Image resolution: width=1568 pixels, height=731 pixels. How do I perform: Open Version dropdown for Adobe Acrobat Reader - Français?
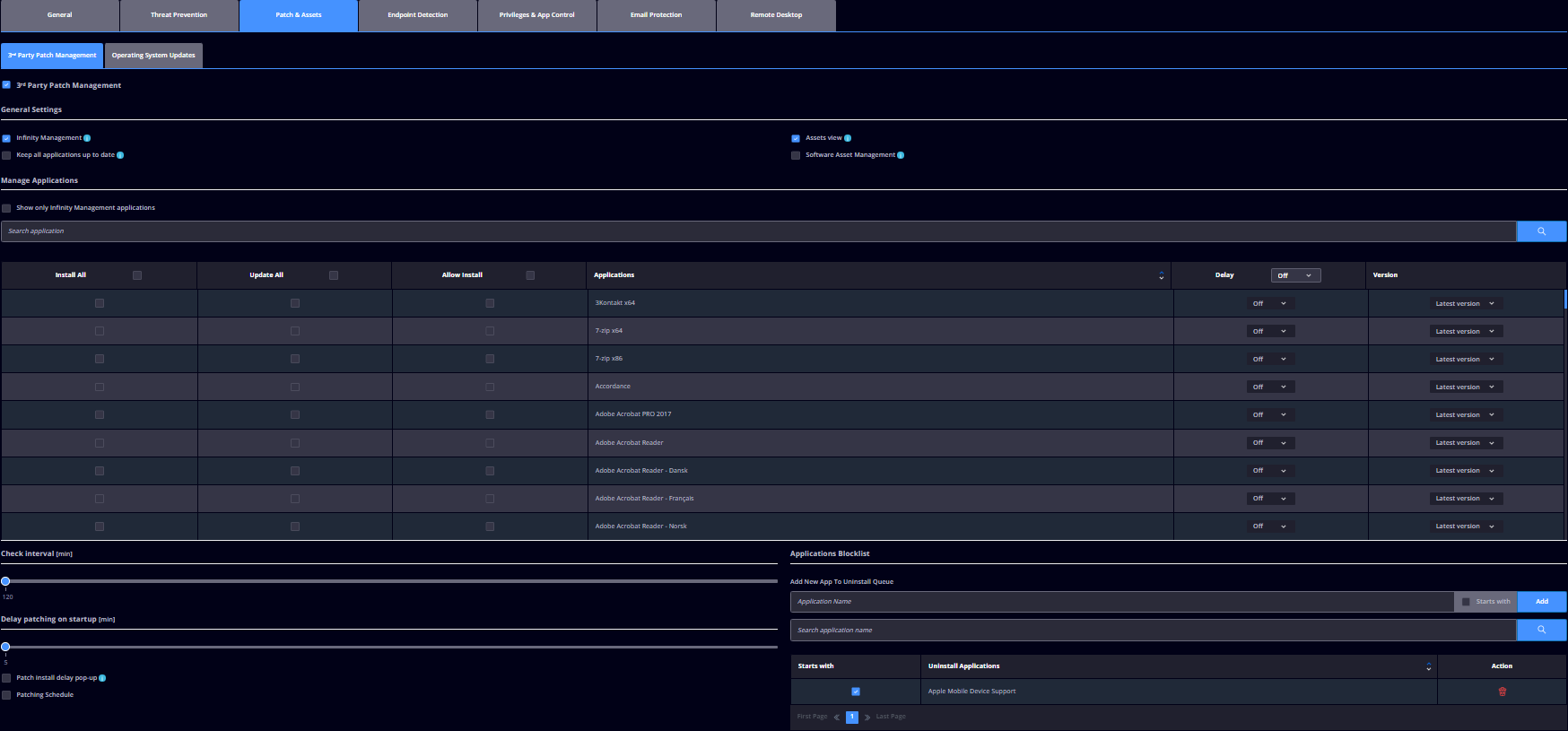(x=1466, y=499)
